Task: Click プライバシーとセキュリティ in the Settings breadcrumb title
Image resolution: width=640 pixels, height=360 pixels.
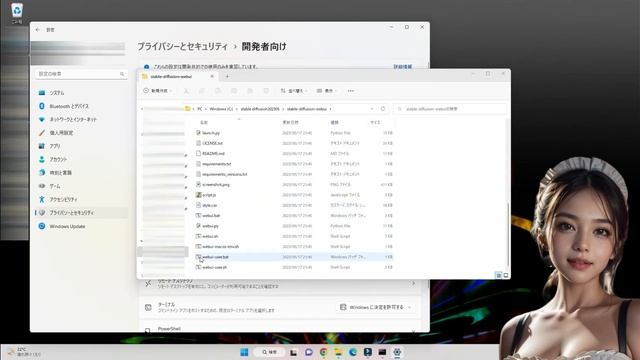Action: (182, 47)
